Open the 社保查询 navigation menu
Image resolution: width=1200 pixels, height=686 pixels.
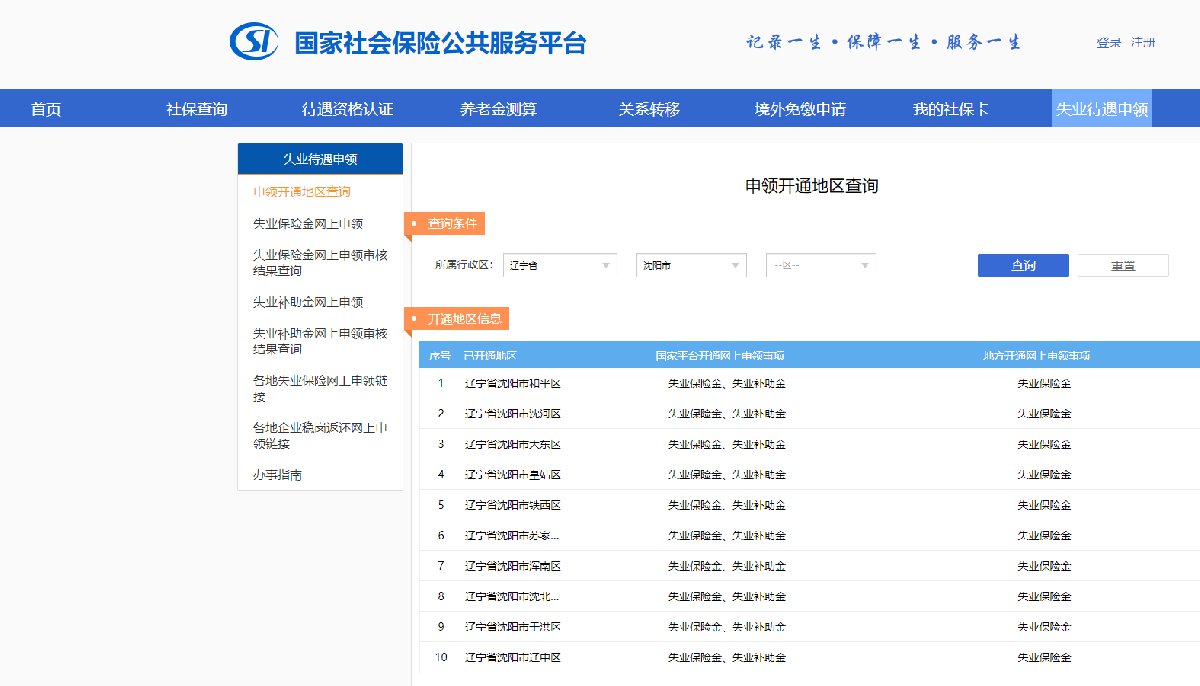coord(197,109)
